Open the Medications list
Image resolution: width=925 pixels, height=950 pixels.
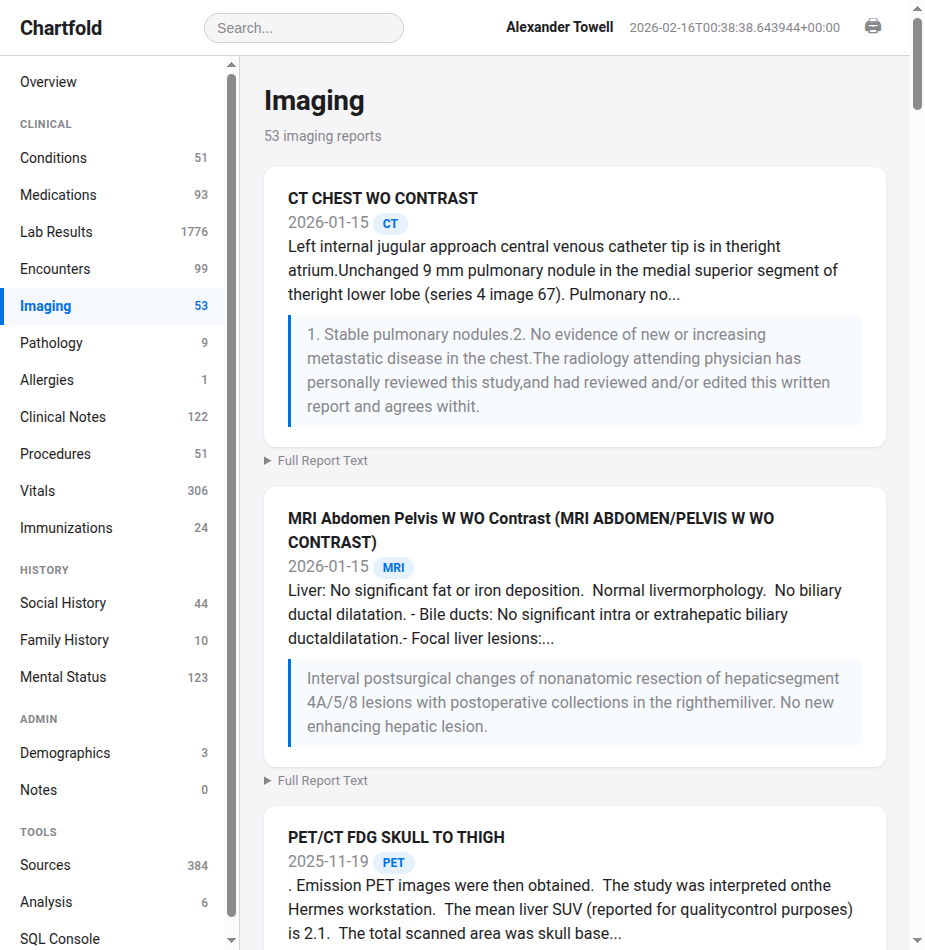(x=58, y=195)
